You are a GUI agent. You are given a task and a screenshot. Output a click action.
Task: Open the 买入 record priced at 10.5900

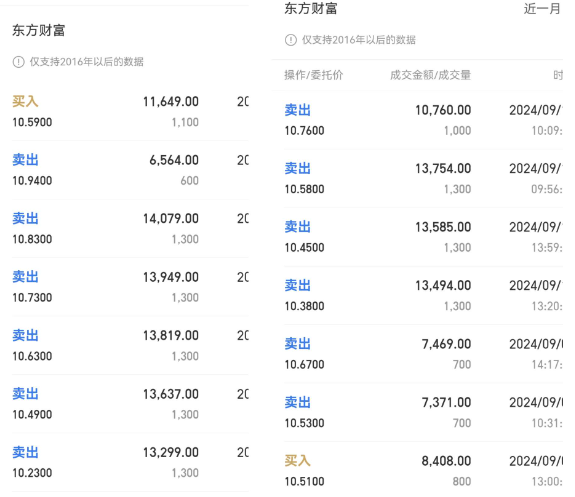[130, 111]
